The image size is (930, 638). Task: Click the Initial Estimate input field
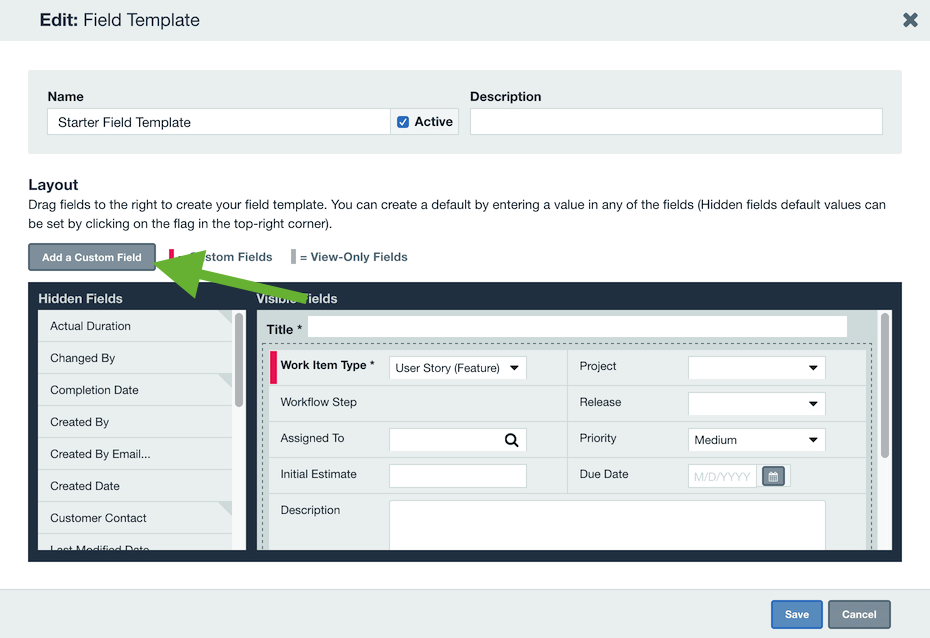click(457, 476)
